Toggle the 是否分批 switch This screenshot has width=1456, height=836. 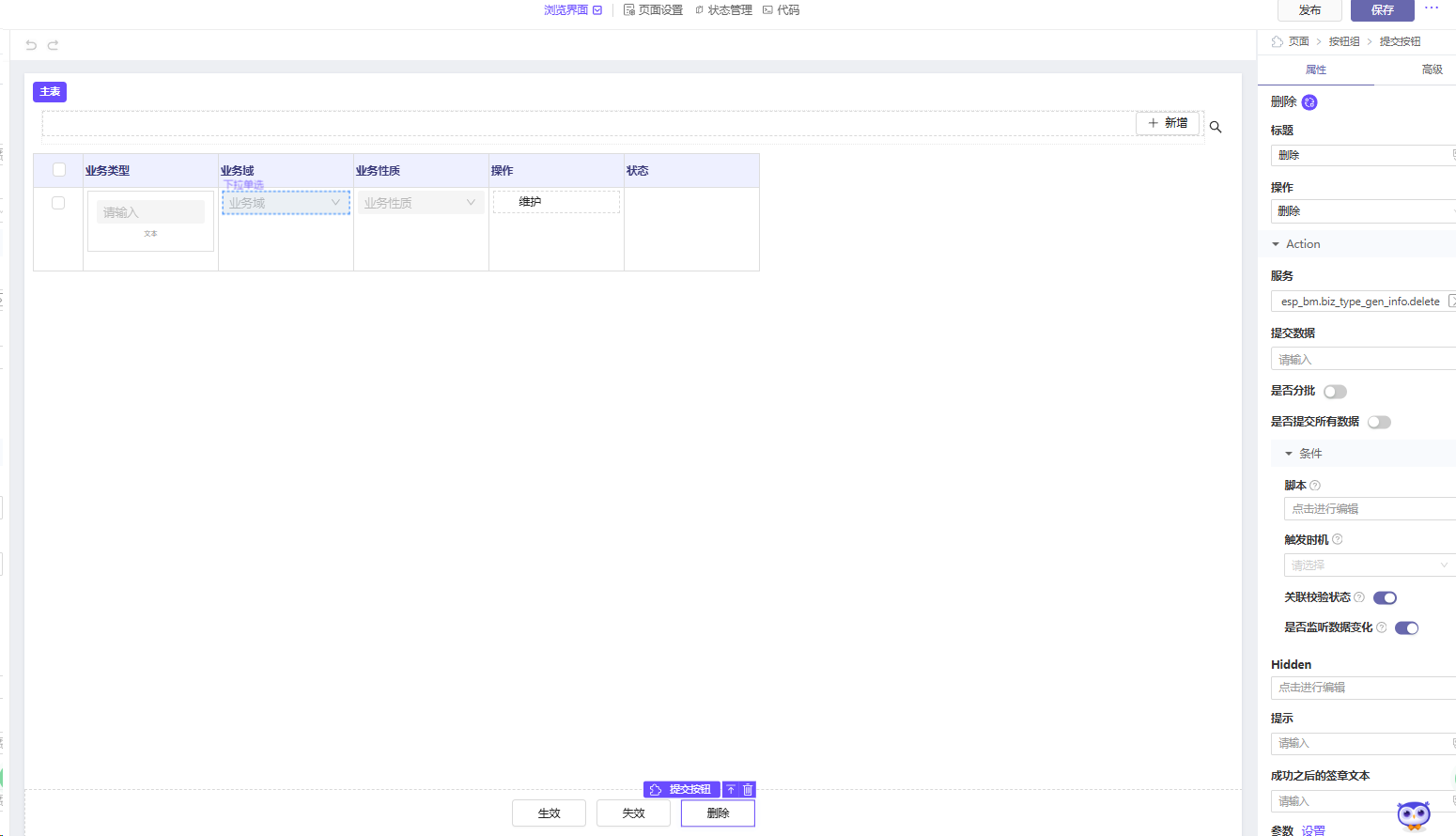[1335, 392]
